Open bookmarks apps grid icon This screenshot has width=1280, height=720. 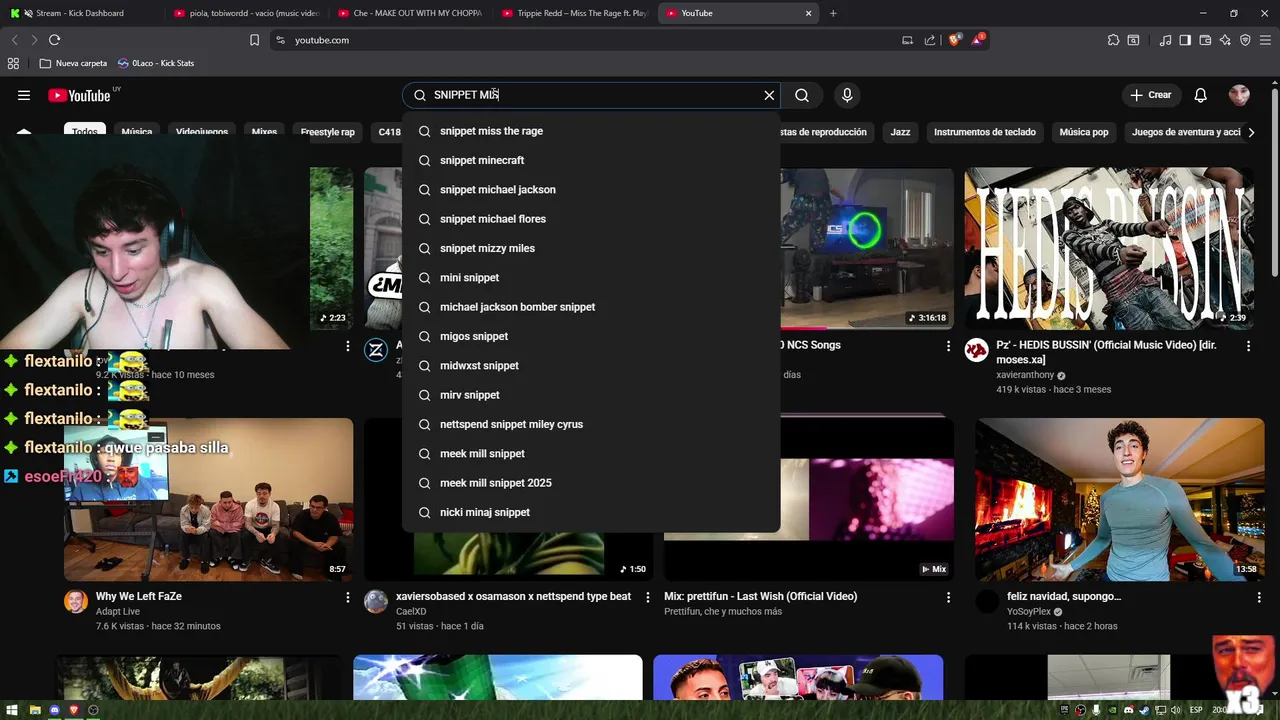13,63
